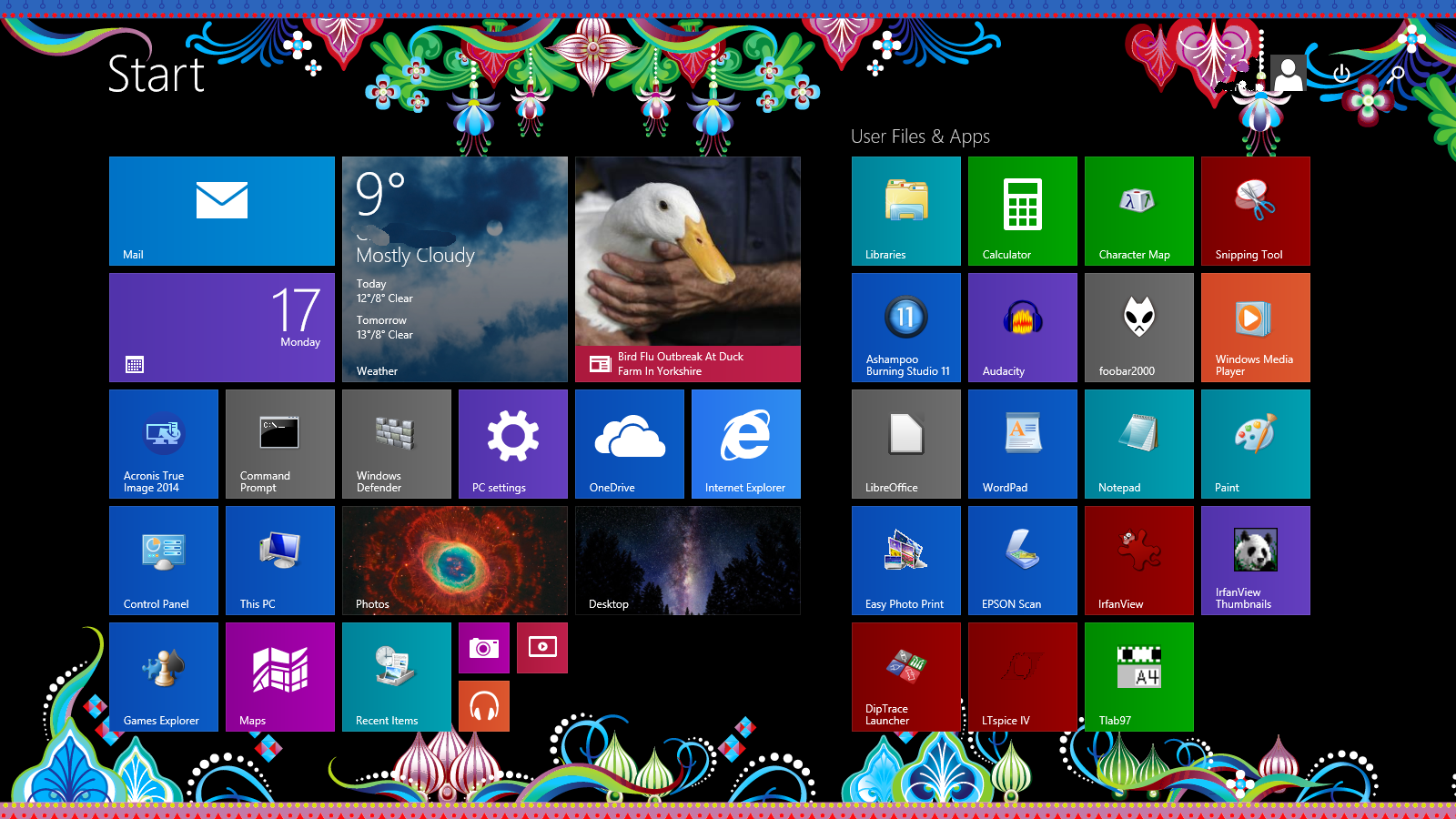Open the Libraries tile
The width and height of the screenshot is (1456, 819).
click(x=906, y=211)
